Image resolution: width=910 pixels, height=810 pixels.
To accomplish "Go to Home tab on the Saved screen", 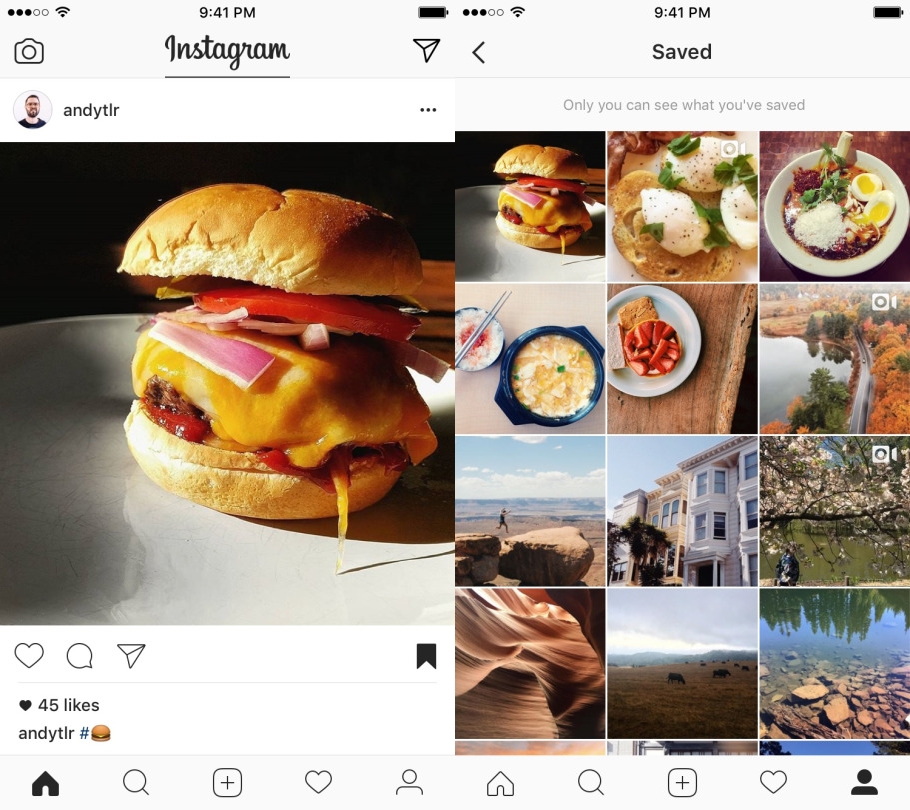I will 500,783.
